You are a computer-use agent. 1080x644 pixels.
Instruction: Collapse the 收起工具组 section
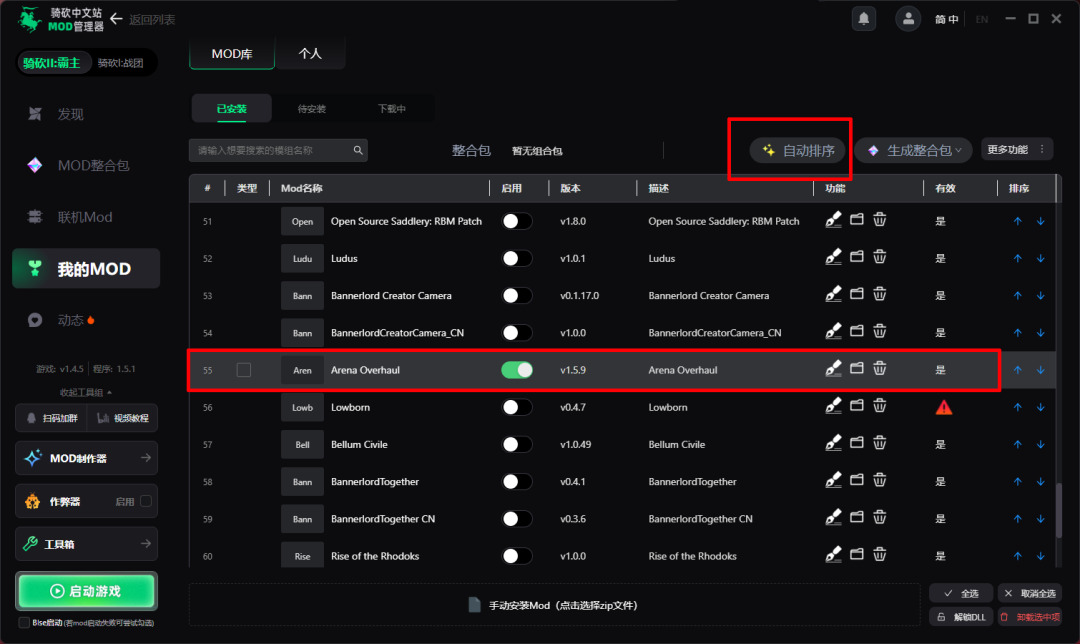click(x=86, y=392)
